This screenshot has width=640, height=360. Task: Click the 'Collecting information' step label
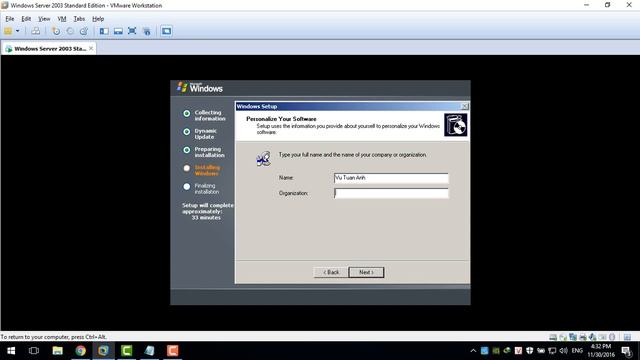[210, 116]
